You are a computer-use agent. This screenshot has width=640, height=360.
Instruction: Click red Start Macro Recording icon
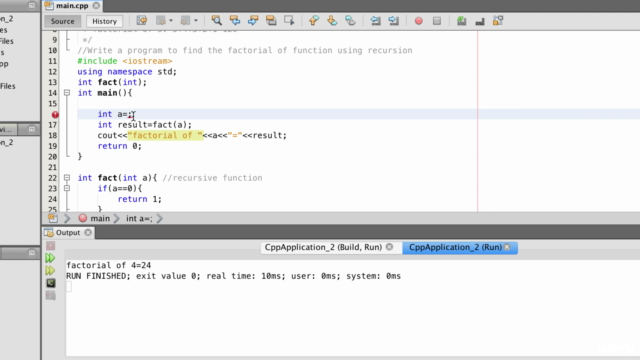(418, 21)
